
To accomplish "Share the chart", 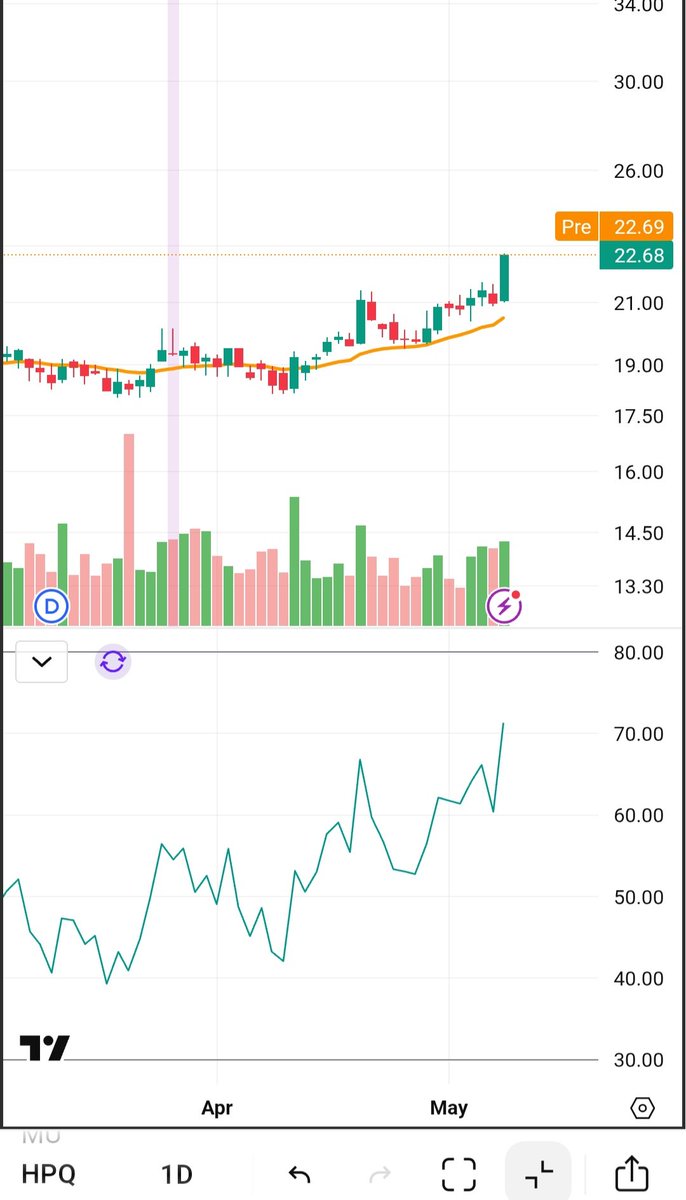I will coord(632,1172).
